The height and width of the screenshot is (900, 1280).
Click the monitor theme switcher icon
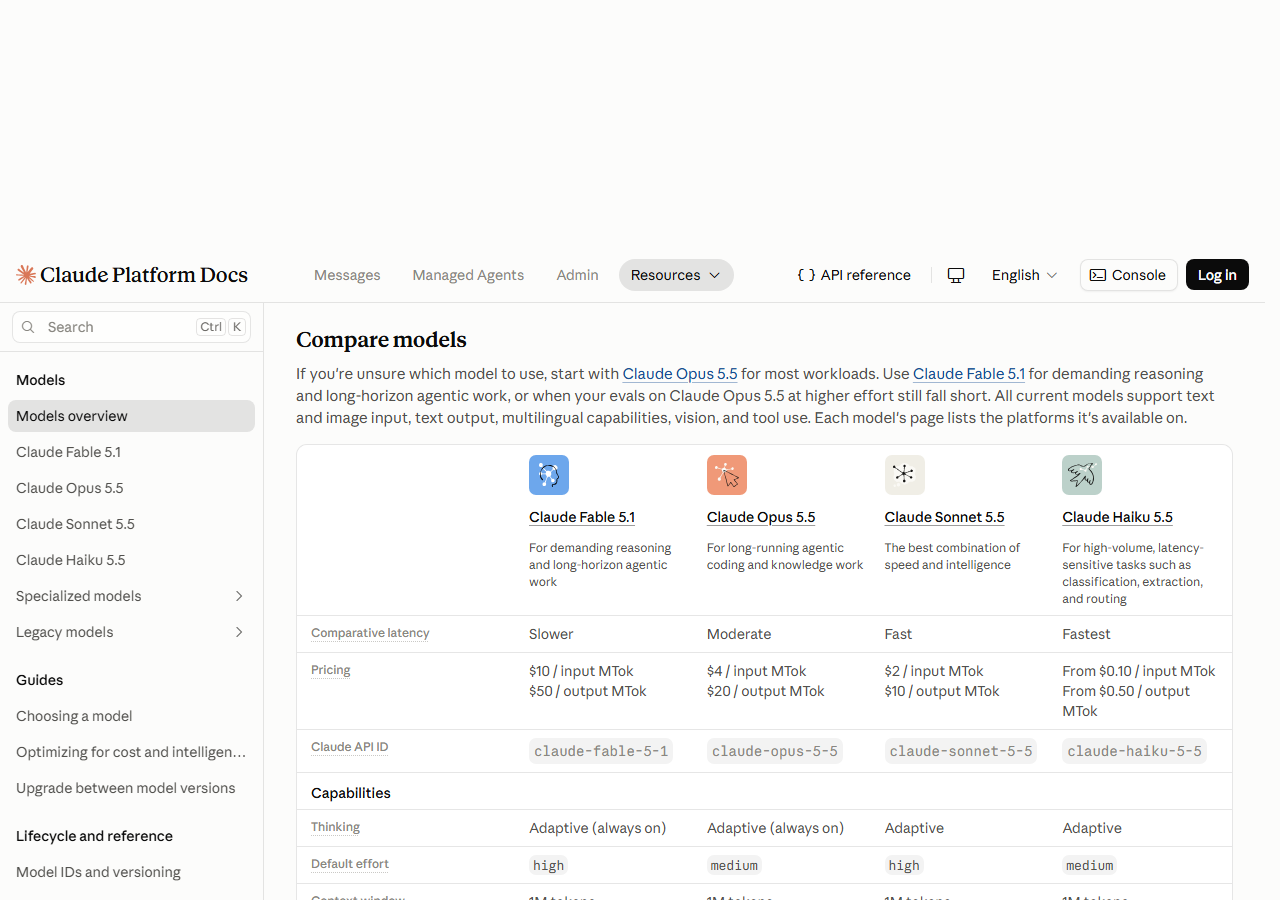tap(956, 275)
